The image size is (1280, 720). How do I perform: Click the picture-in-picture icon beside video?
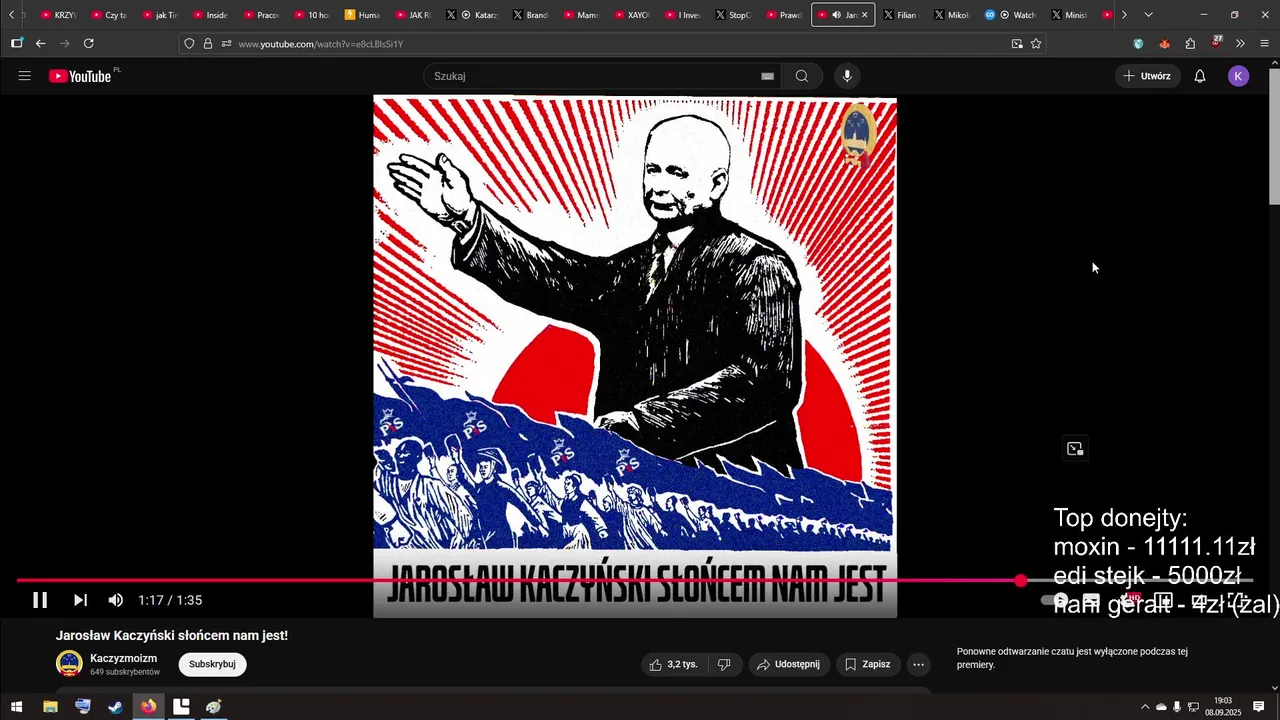tap(1075, 449)
